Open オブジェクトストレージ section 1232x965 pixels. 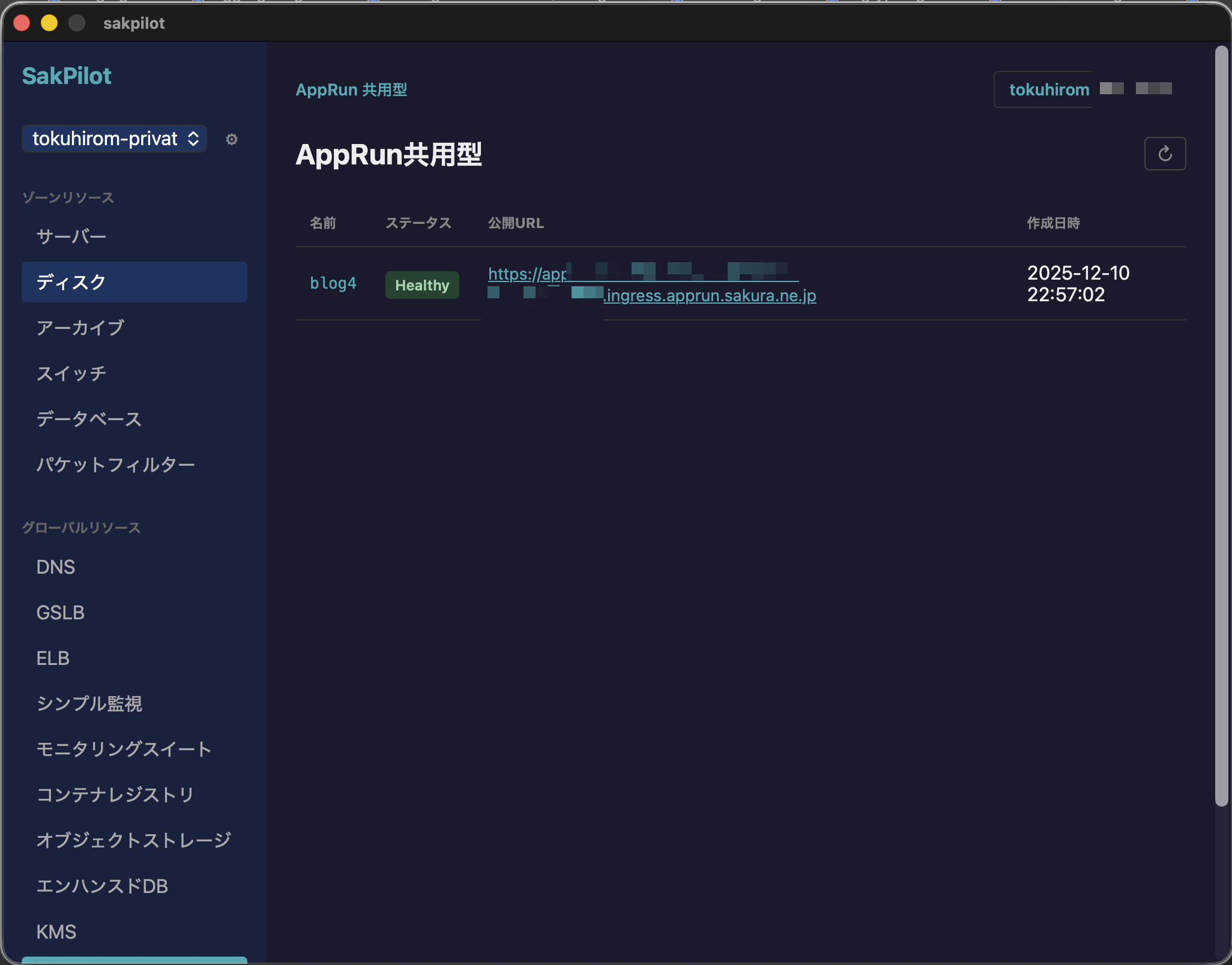(133, 840)
